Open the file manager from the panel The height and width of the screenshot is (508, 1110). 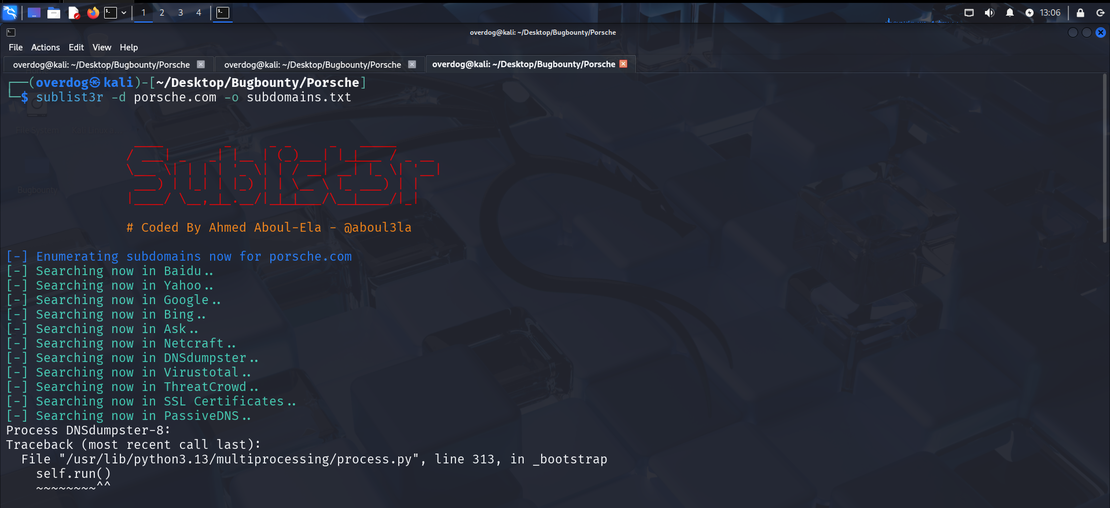coord(54,13)
